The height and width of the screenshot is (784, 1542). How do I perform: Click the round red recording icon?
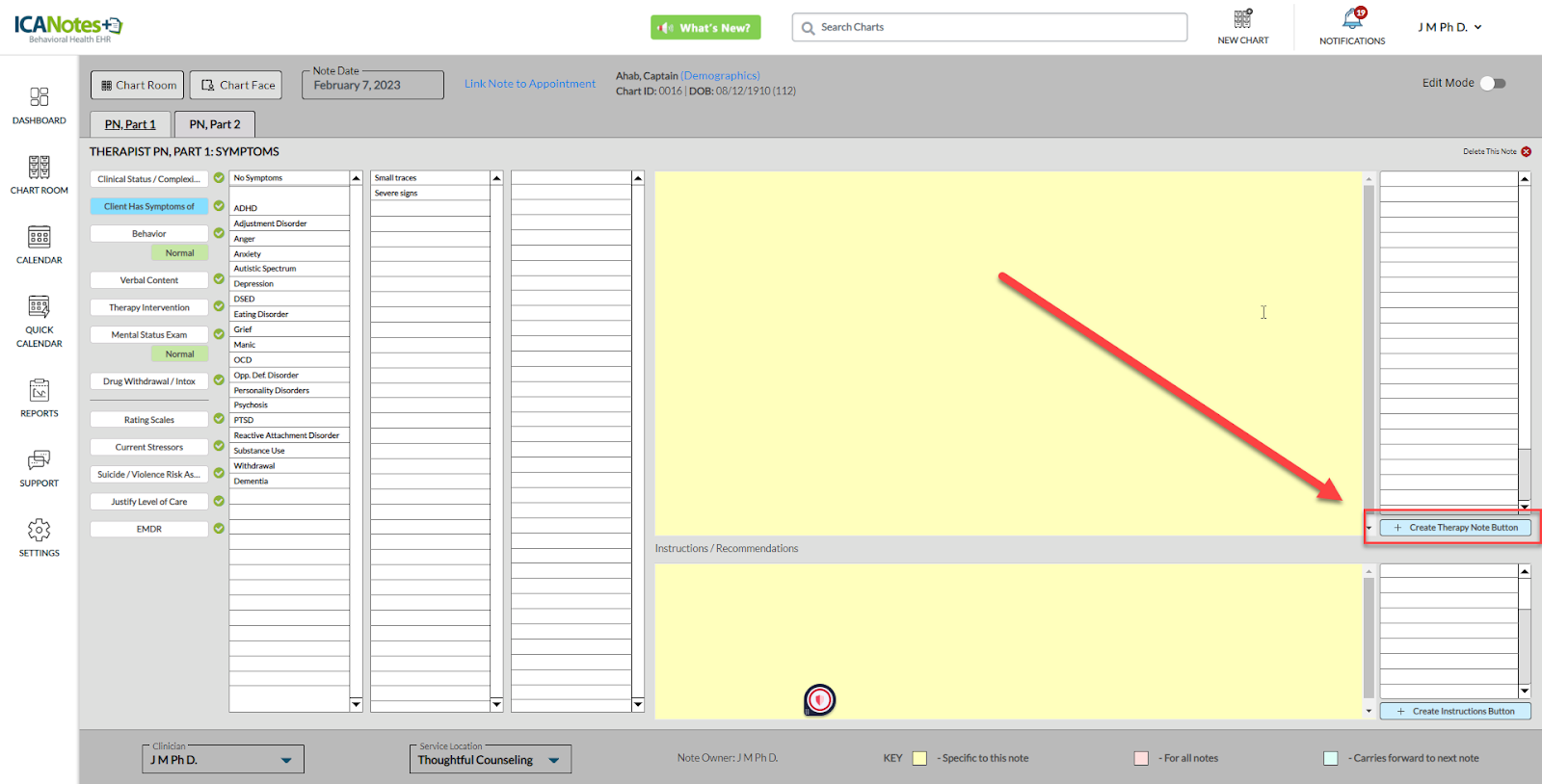(x=820, y=699)
